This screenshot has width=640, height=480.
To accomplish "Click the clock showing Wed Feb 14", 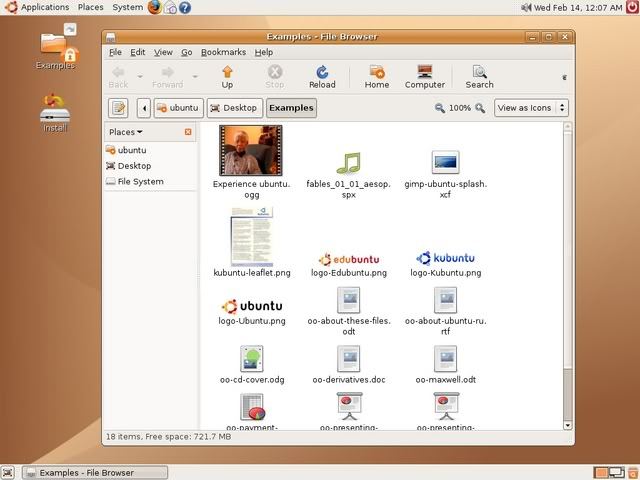I will (578, 7).
